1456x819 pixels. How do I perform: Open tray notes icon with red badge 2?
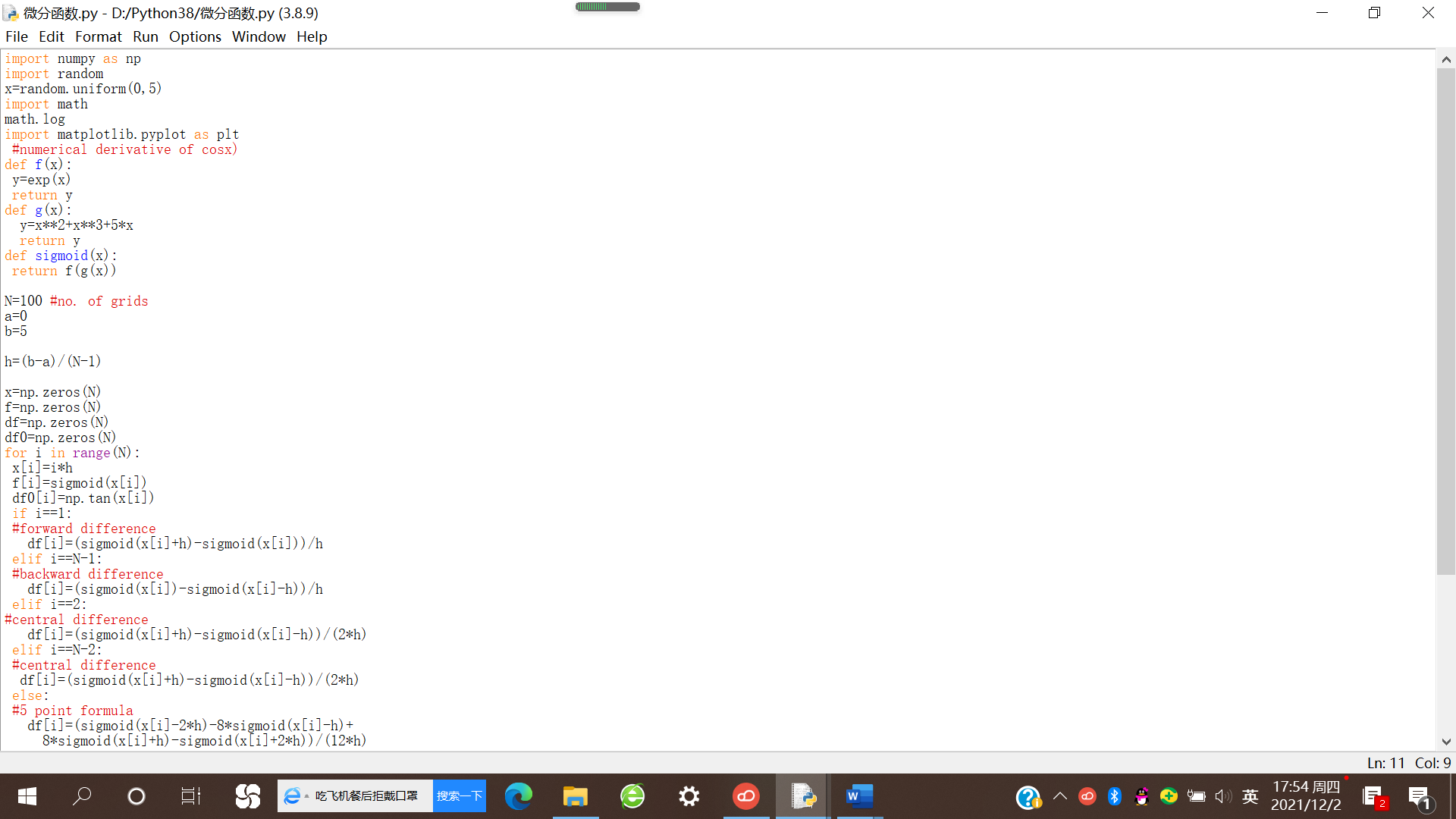coord(1374,797)
